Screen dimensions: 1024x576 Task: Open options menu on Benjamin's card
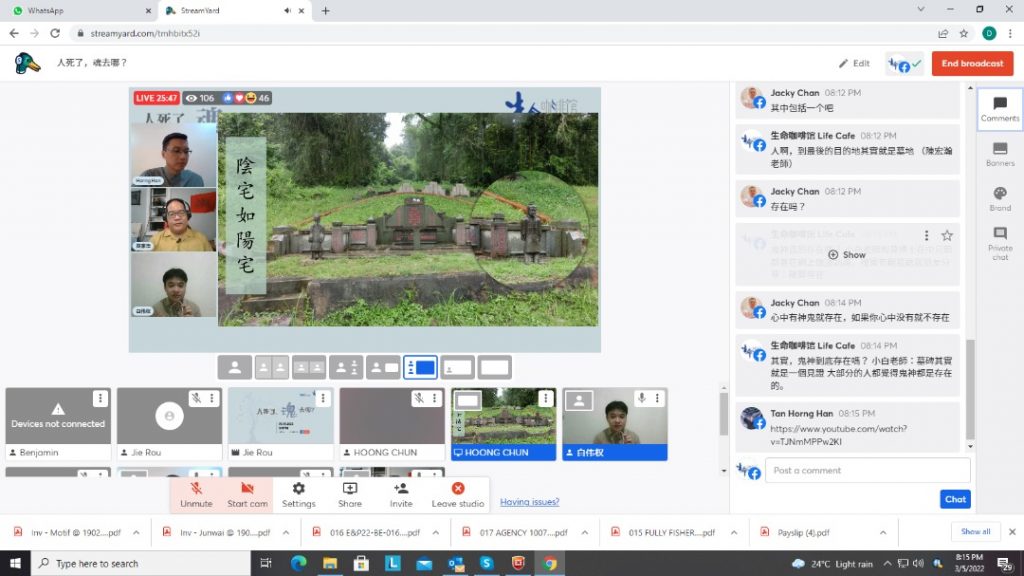[x=100, y=398]
